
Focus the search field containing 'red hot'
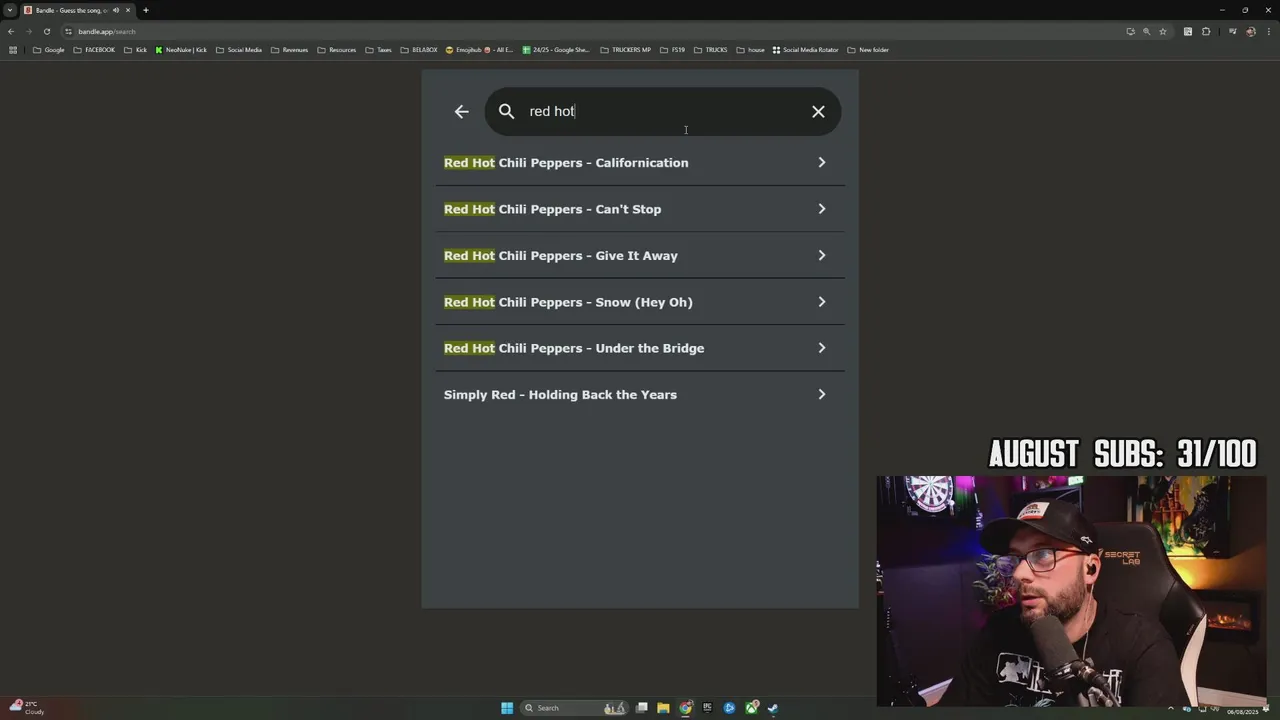pyautogui.click(x=663, y=111)
